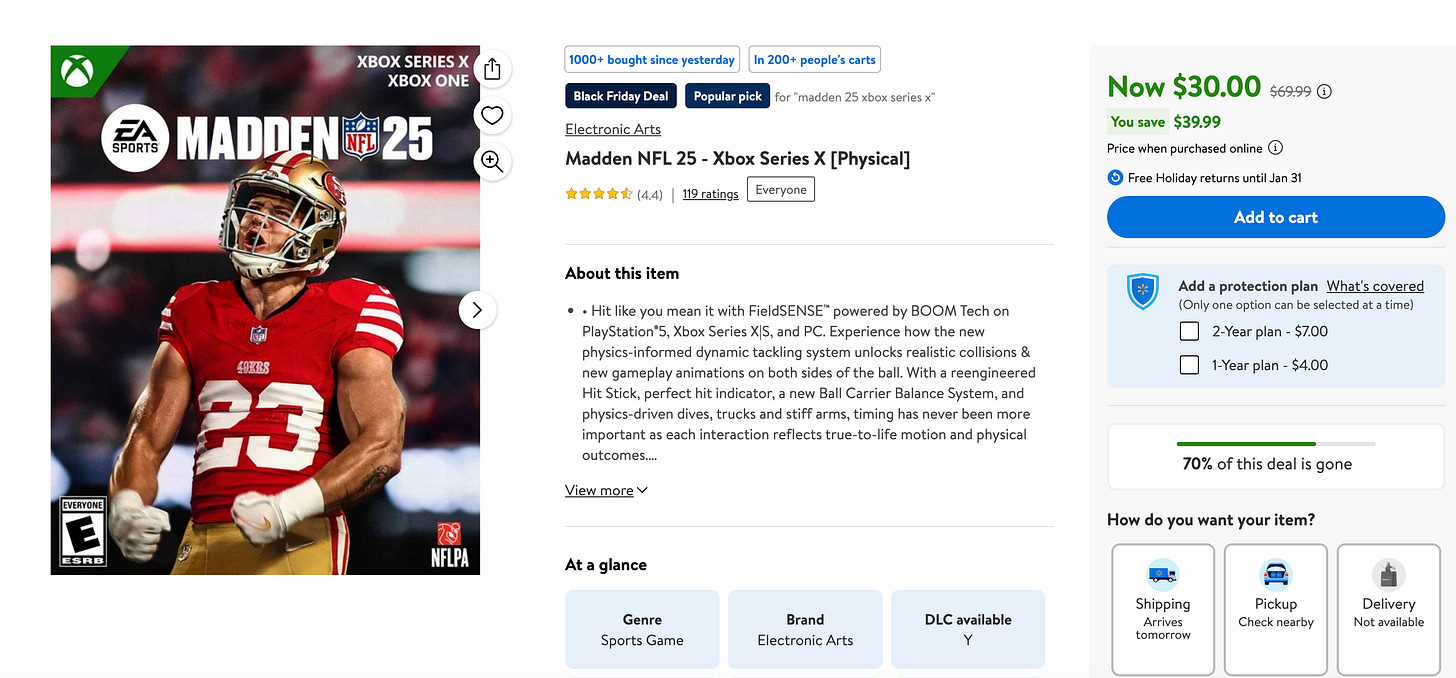
Task: Click the share icon beside product image
Action: coord(491,68)
